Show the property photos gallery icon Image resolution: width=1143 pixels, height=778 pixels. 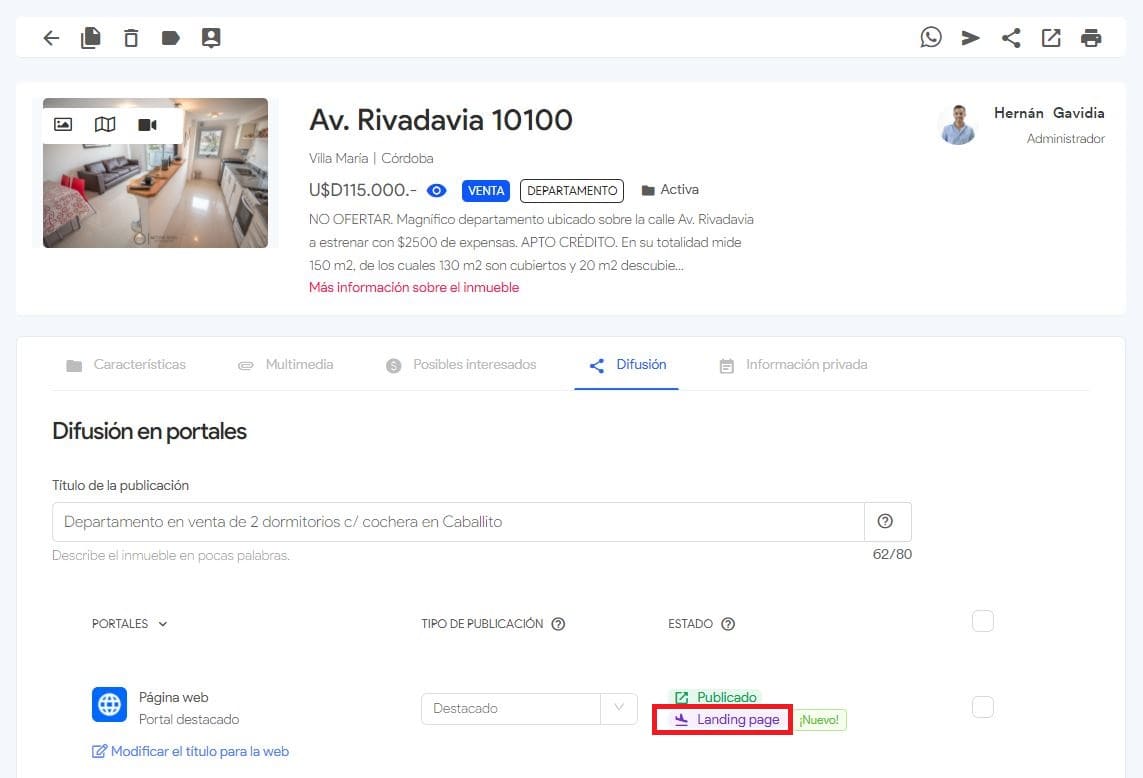tap(63, 125)
